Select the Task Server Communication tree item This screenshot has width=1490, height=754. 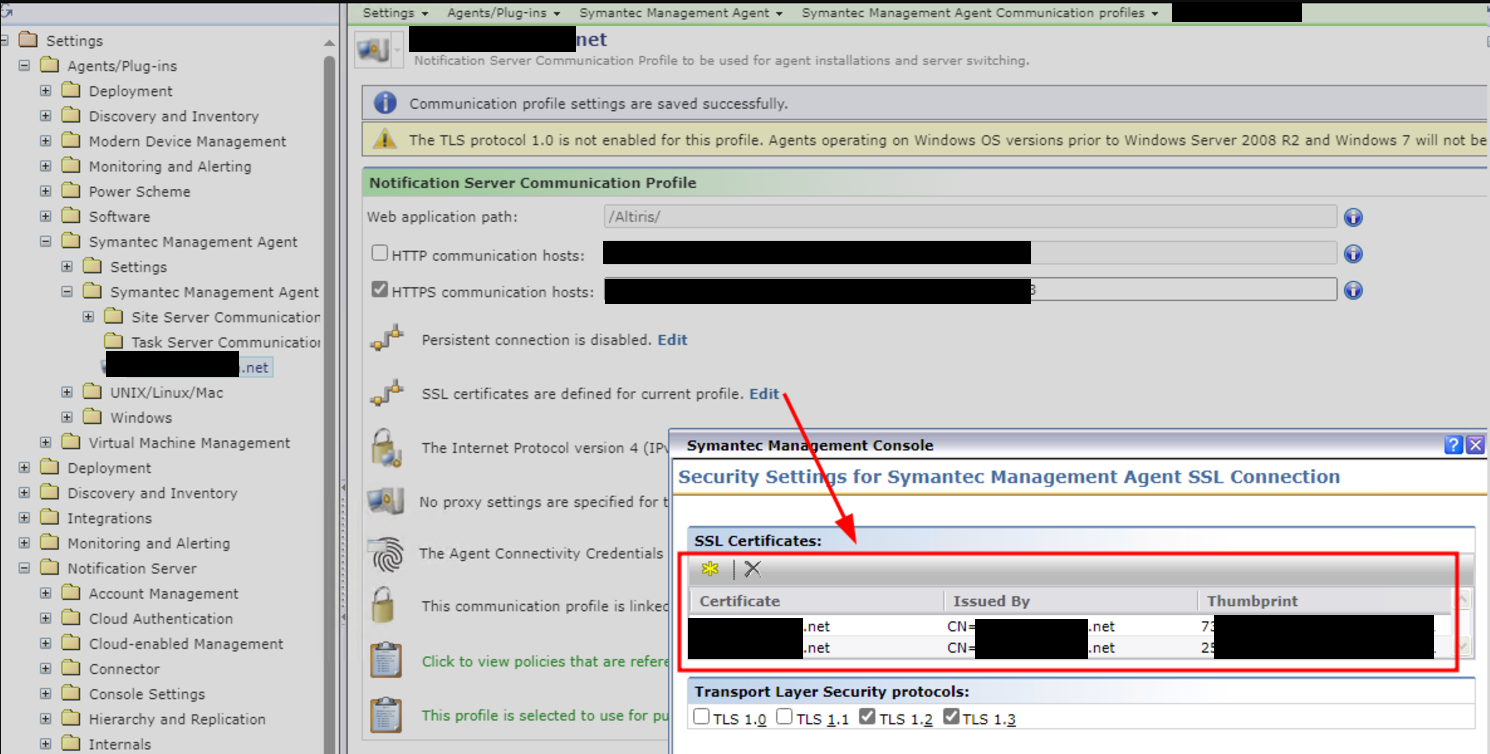pyautogui.click(x=225, y=342)
